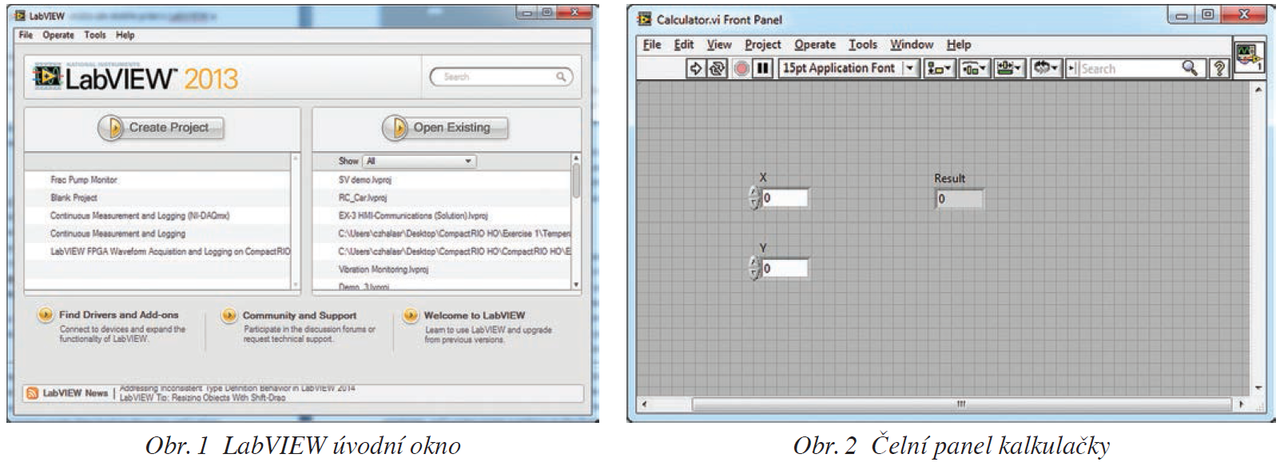This screenshot has width=1280, height=466.
Task: Click the Create Project button
Action: (x=161, y=127)
